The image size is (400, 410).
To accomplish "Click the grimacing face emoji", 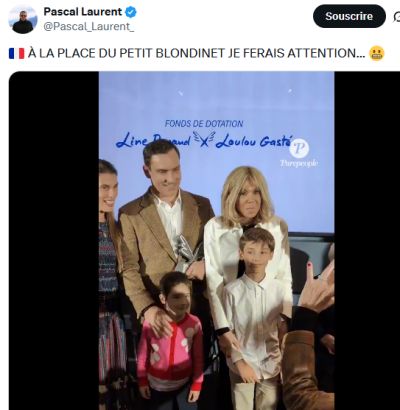I will click(377, 53).
